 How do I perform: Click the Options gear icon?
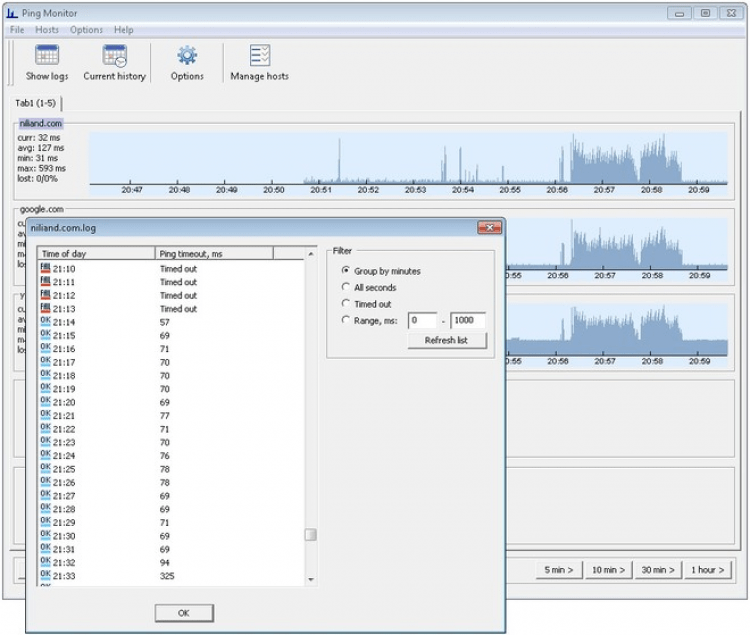187,57
